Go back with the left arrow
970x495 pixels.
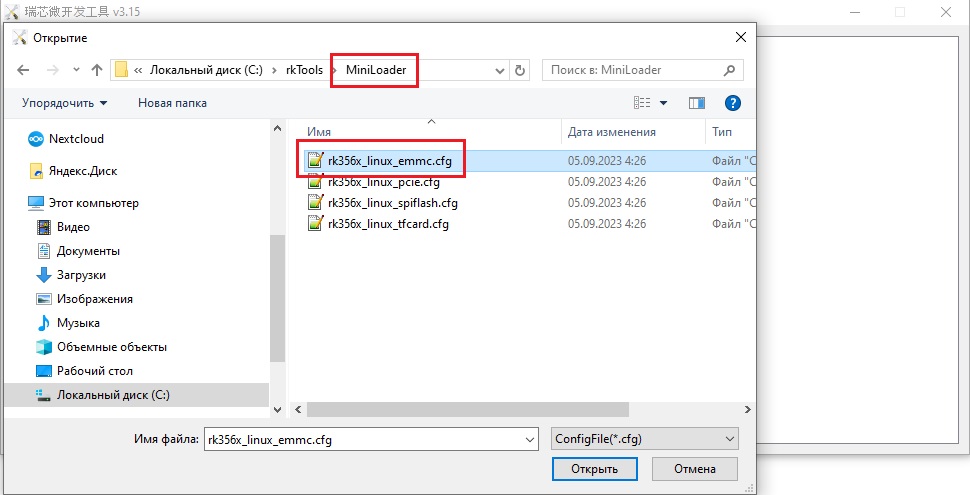(x=23, y=70)
